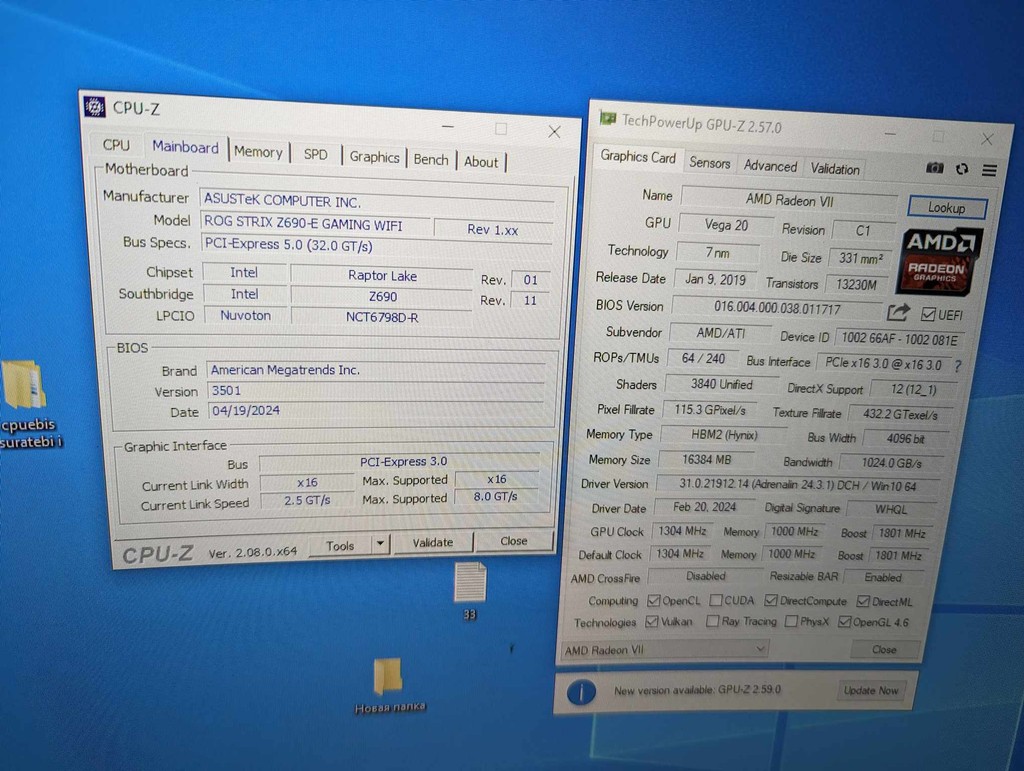Switch to the CPU tab in CPU-Z
This screenshot has width=1024, height=771.
pos(116,145)
